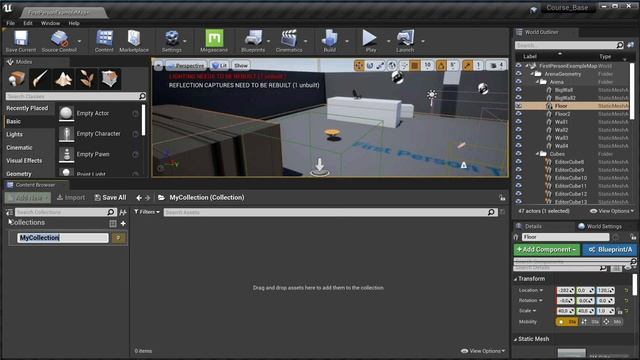640x360 pixels.
Task: Toggle rotation snapping in viewport toolbar
Action: click(x=441, y=65)
